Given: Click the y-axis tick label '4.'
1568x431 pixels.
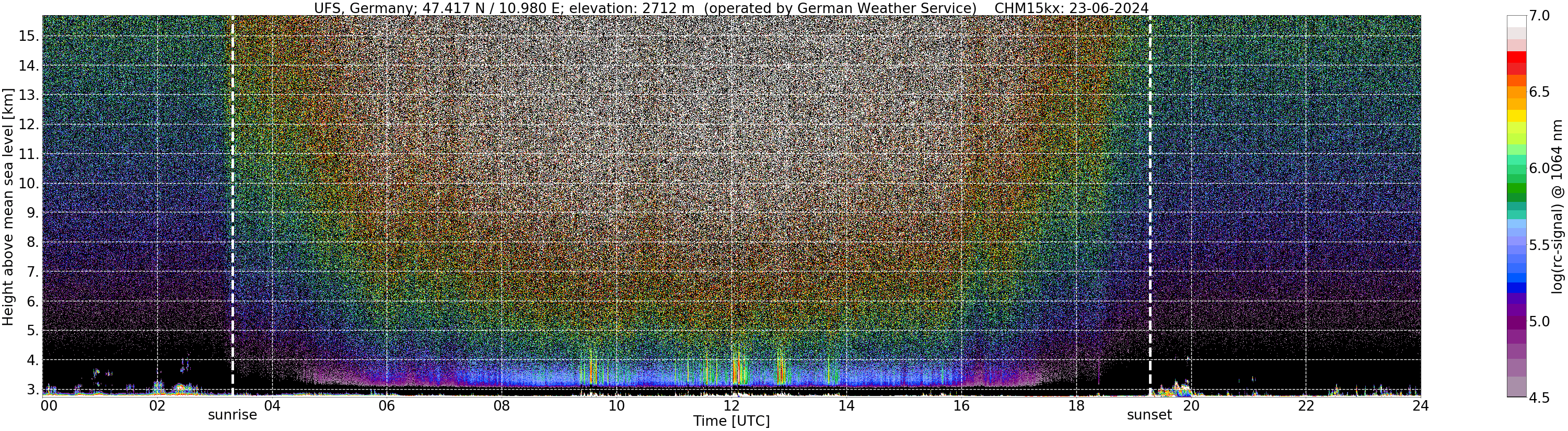Looking at the screenshot, I should (32, 360).
